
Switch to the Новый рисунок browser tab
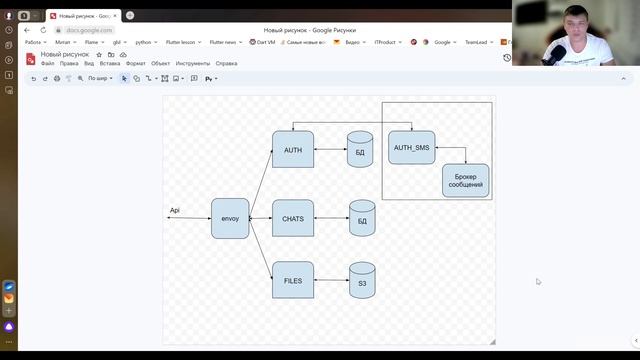point(84,16)
